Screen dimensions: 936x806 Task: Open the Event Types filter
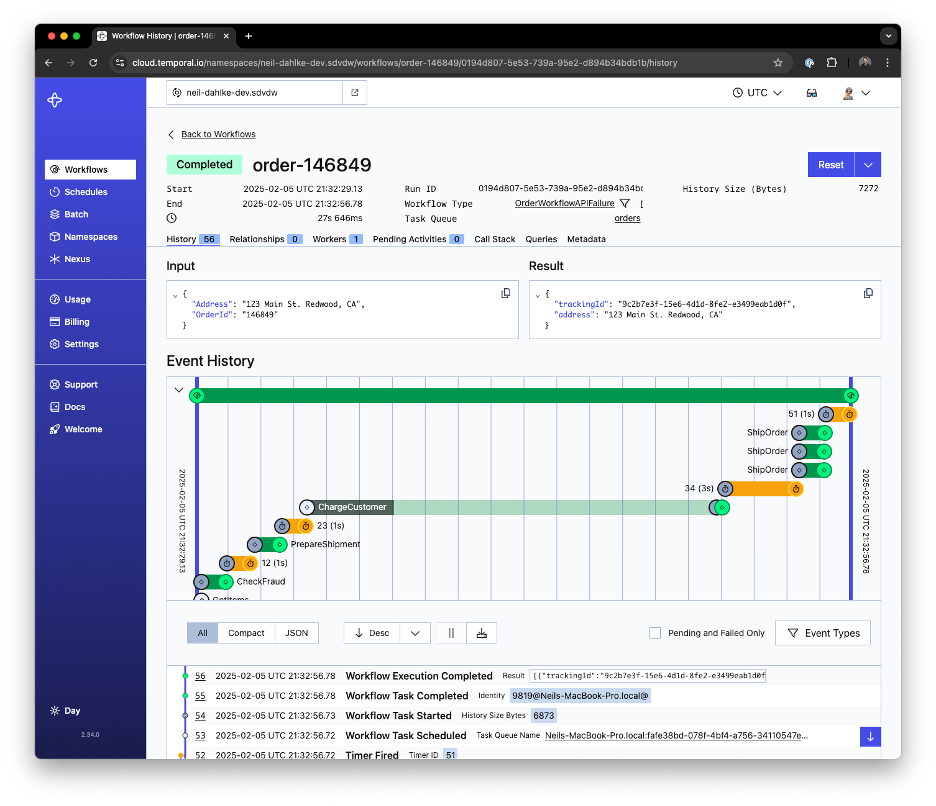(822, 633)
